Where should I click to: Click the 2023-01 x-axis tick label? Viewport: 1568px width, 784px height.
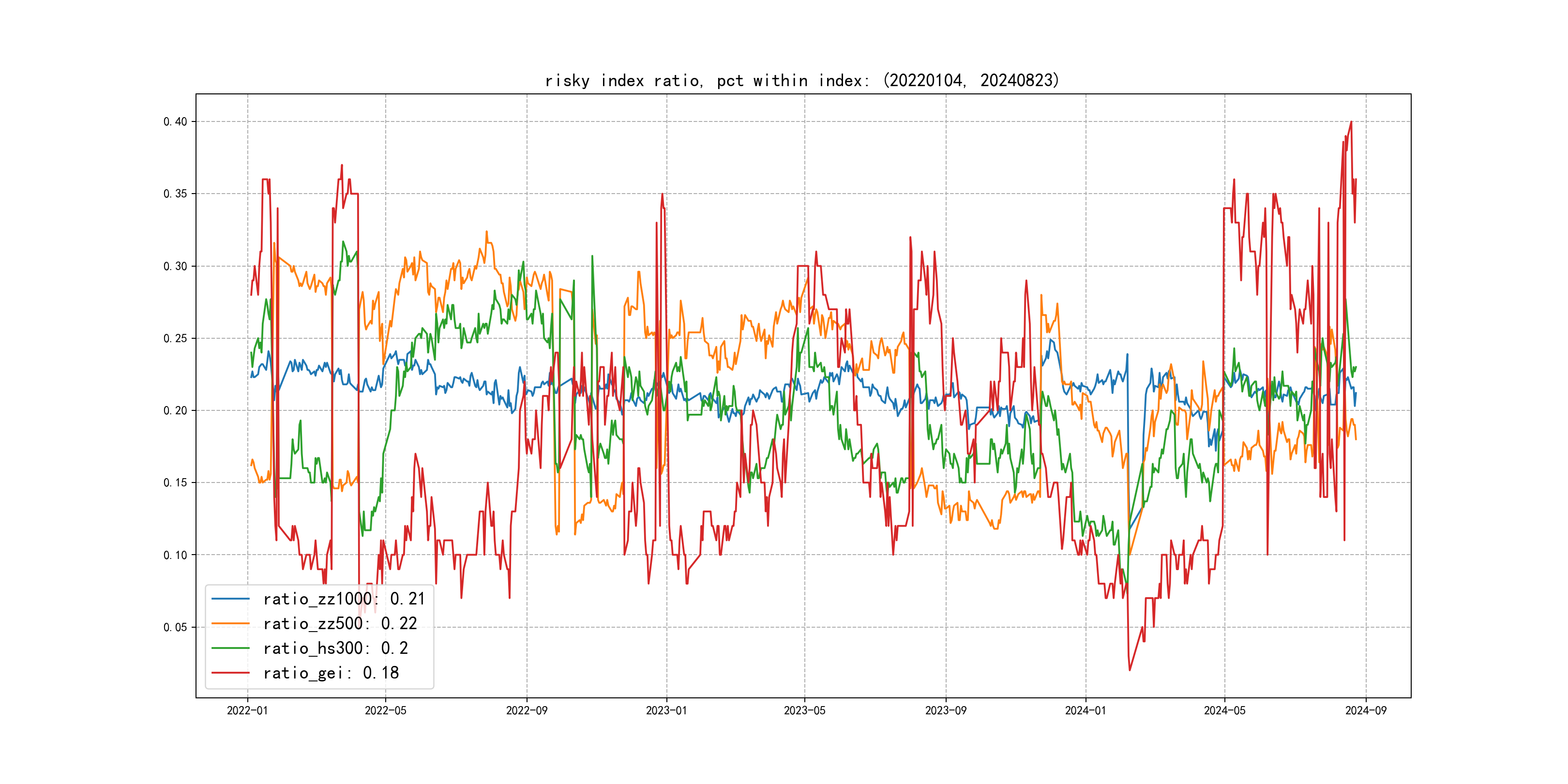[666, 710]
